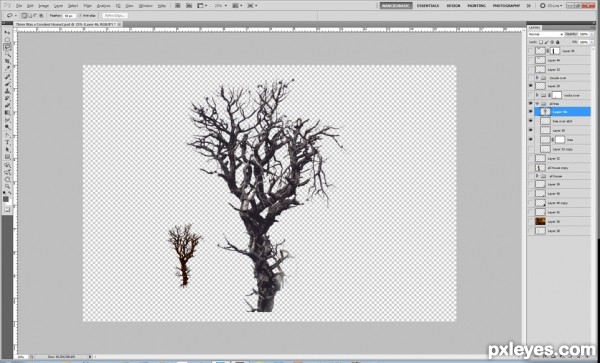Select the History Brush tool
This screenshot has height=363, width=600.
tap(7, 98)
